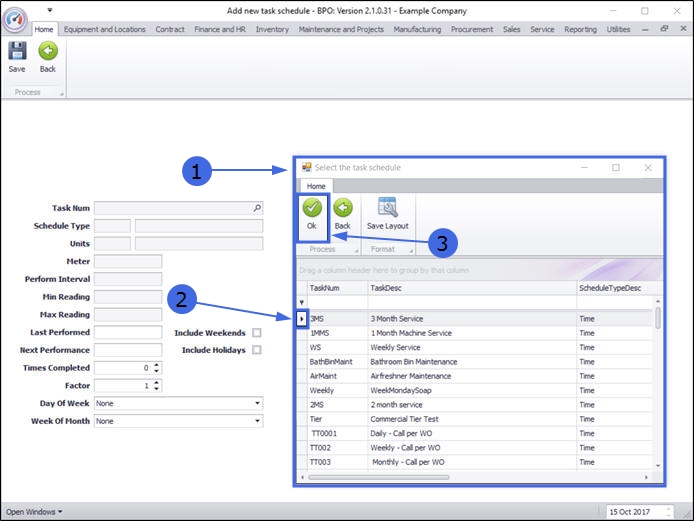Screen dimensions: 694x521
Task: Open the Inventory ribbon tab
Action: pyautogui.click(x=272, y=29)
